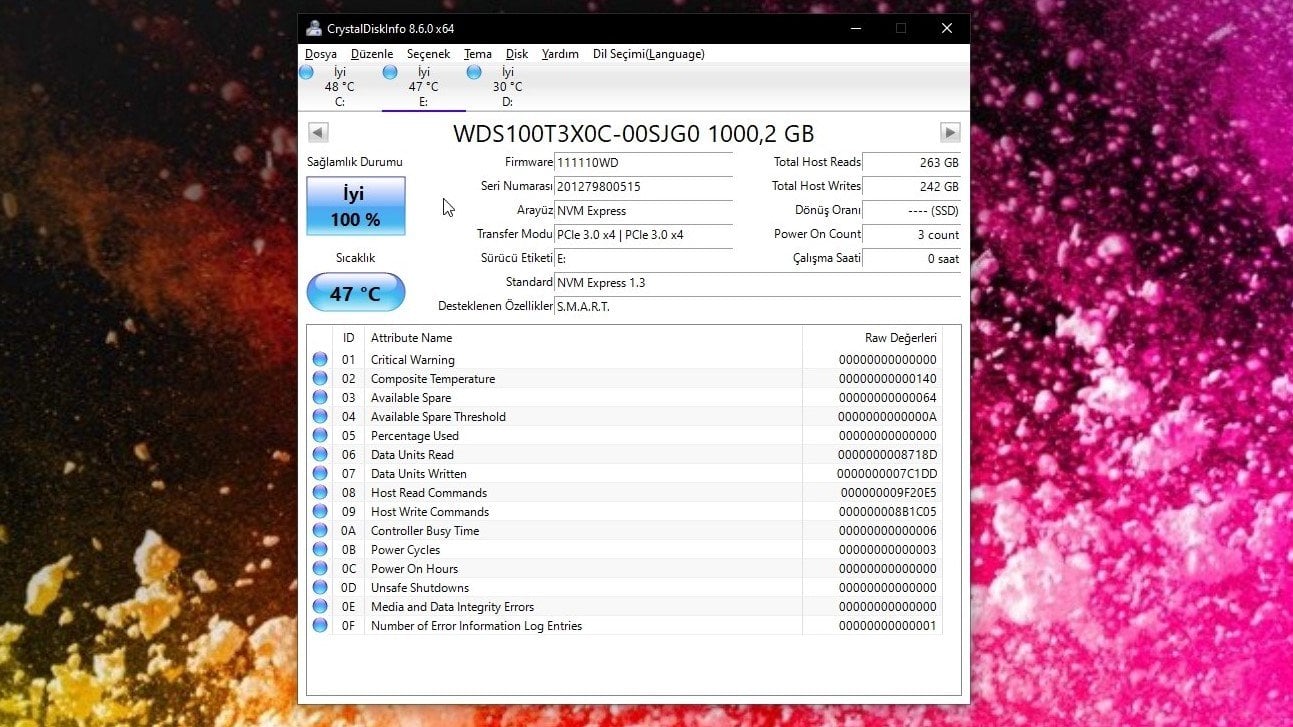
Task: Click the raw value 000000009F20E5
Action: (x=888, y=493)
